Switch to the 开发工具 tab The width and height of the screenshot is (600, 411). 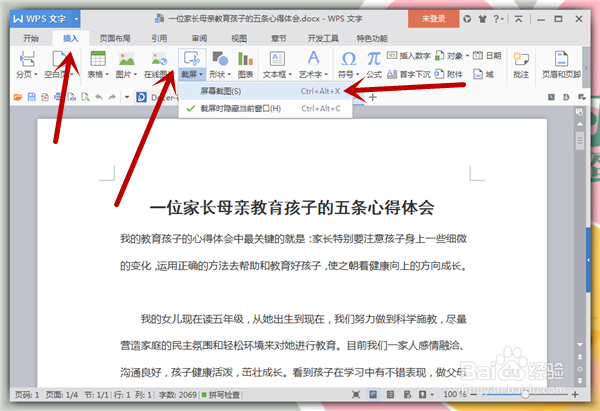tap(323, 38)
